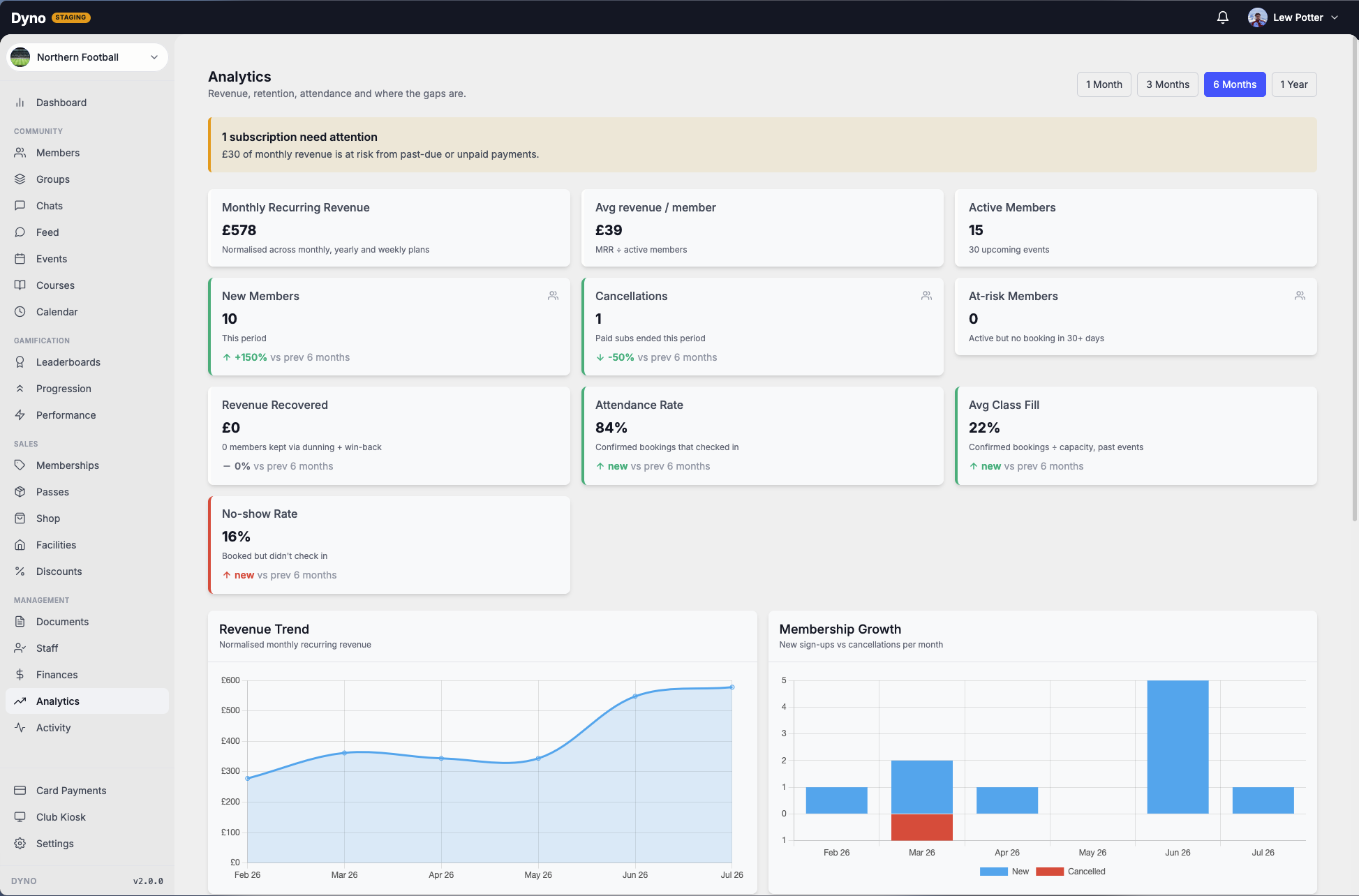Click the Documents file icon

[x=20, y=622]
